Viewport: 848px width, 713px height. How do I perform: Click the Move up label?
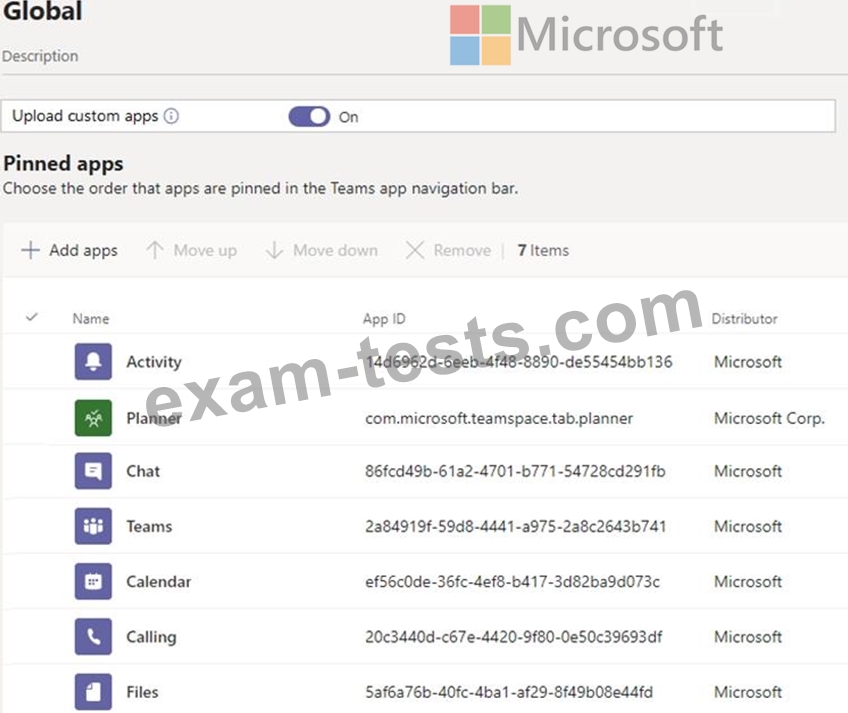(x=205, y=250)
